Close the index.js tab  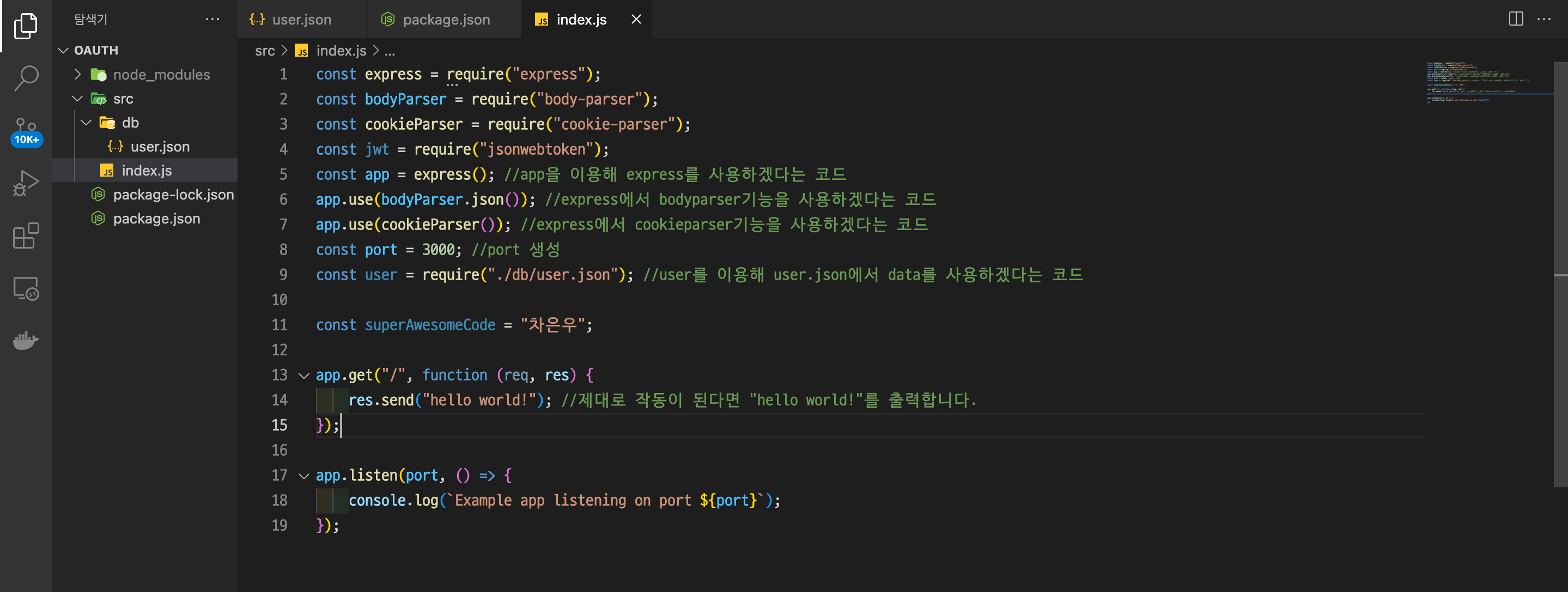(x=636, y=20)
